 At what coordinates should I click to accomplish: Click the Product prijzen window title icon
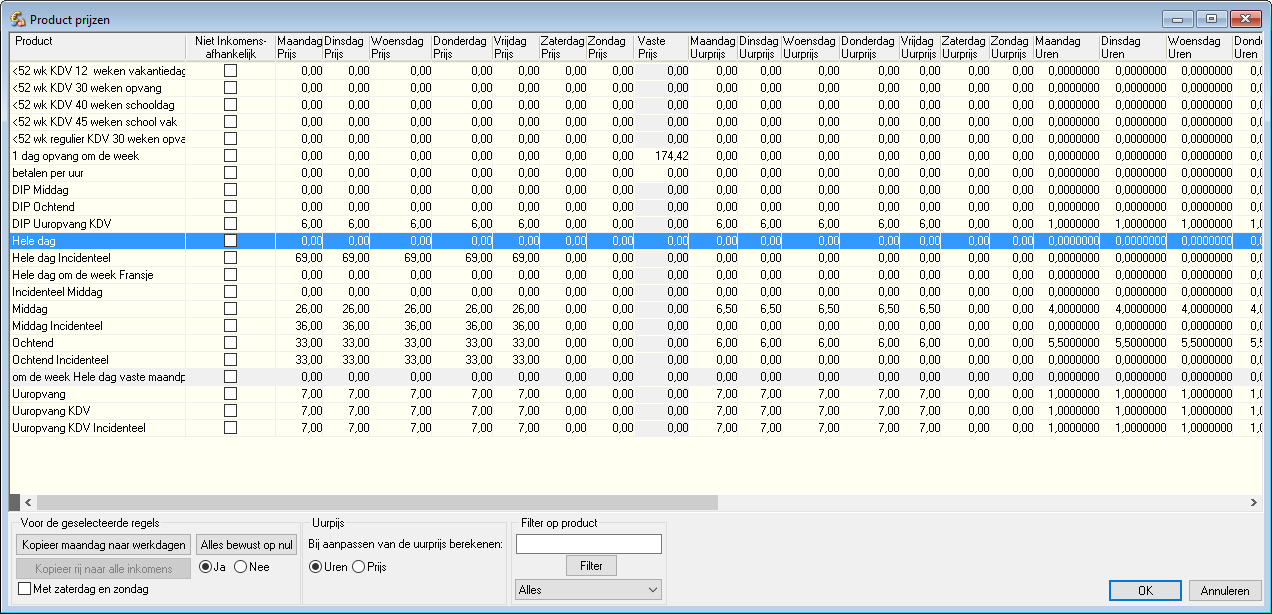17,19
